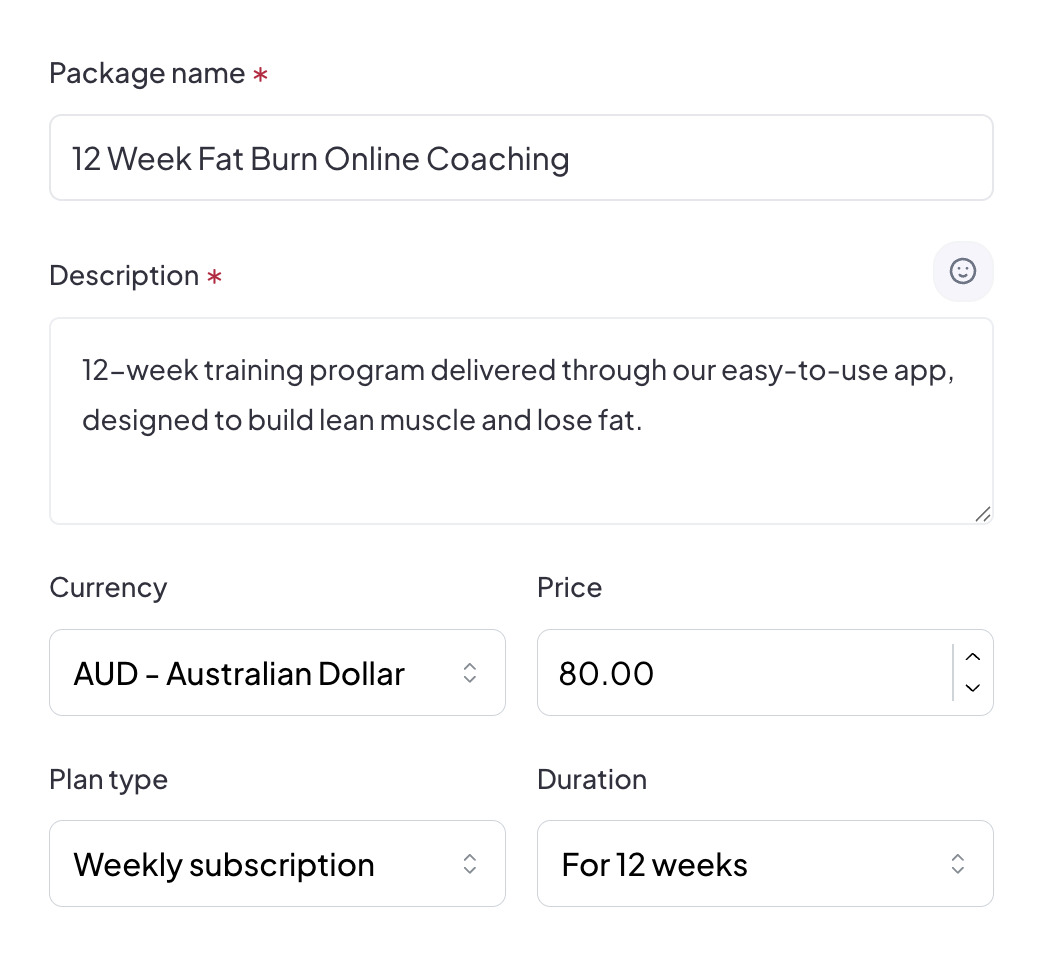Click the Price label
This screenshot has height=976, width=1044.
[x=569, y=588]
